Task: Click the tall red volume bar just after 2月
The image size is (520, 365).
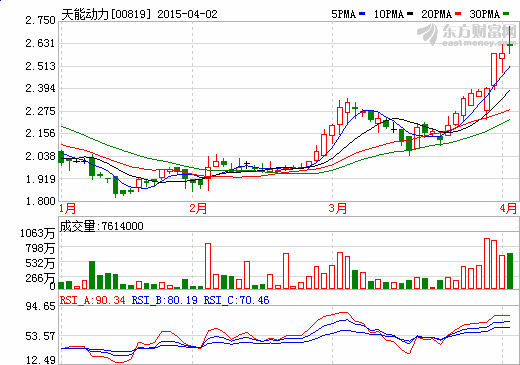Action: (x=208, y=266)
